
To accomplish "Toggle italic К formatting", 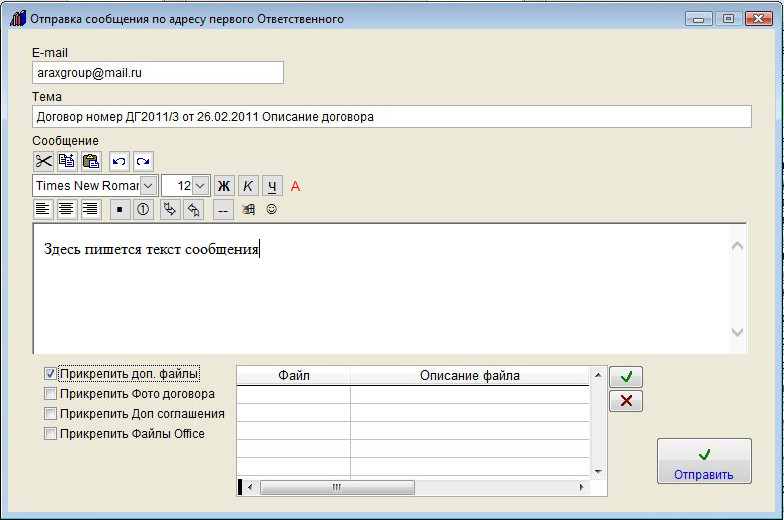I will 248,186.
